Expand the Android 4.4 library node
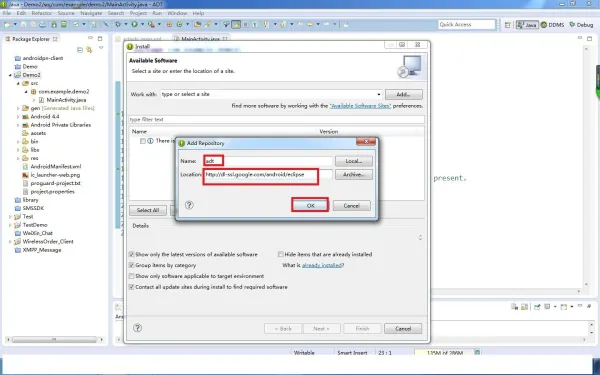Viewport: 600px width, 375px height. tap(18, 116)
